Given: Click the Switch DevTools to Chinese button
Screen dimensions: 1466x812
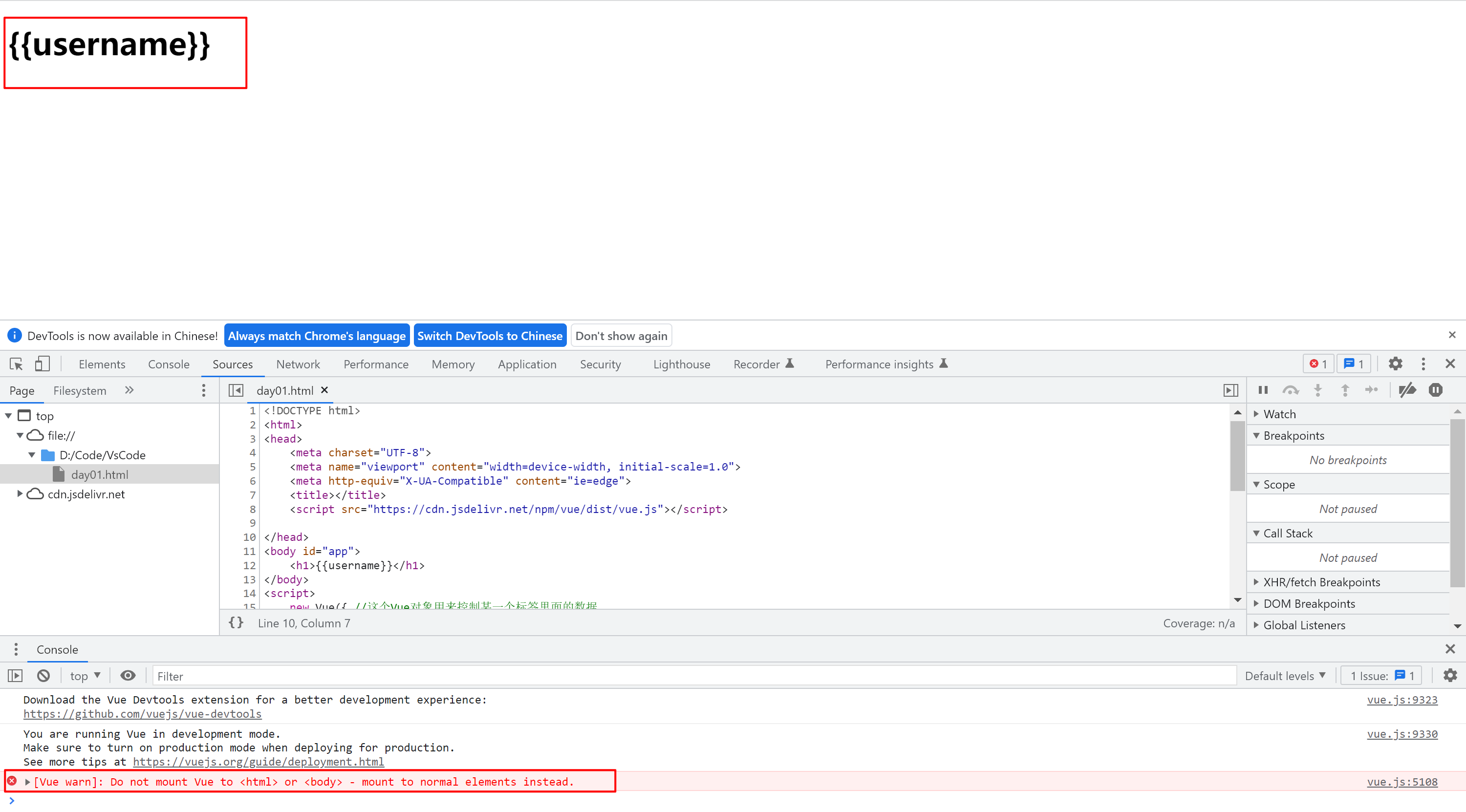Looking at the screenshot, I should tap(491, 336).
